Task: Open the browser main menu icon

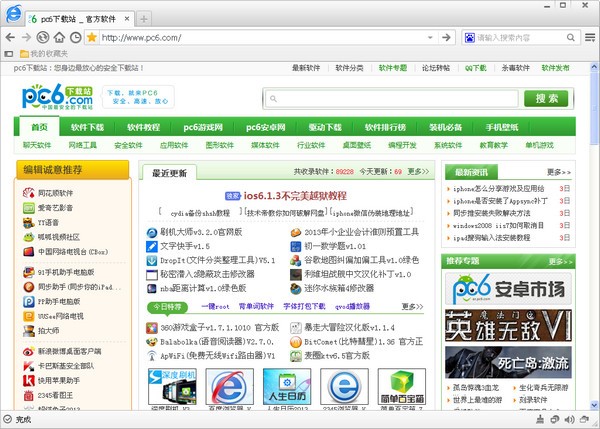Action: pos(590,37)
